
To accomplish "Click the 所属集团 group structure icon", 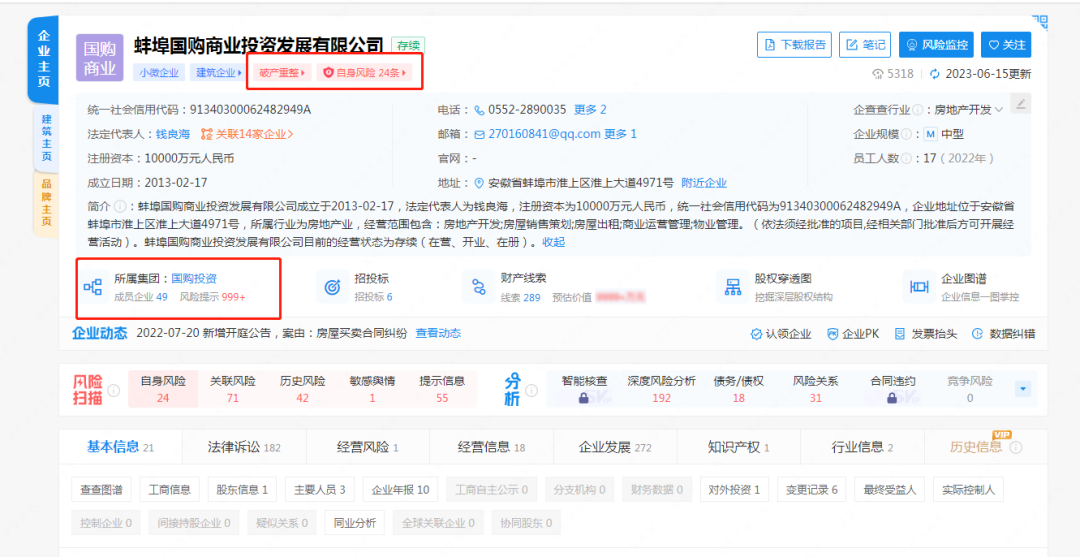I will click(x=92, y=287).
